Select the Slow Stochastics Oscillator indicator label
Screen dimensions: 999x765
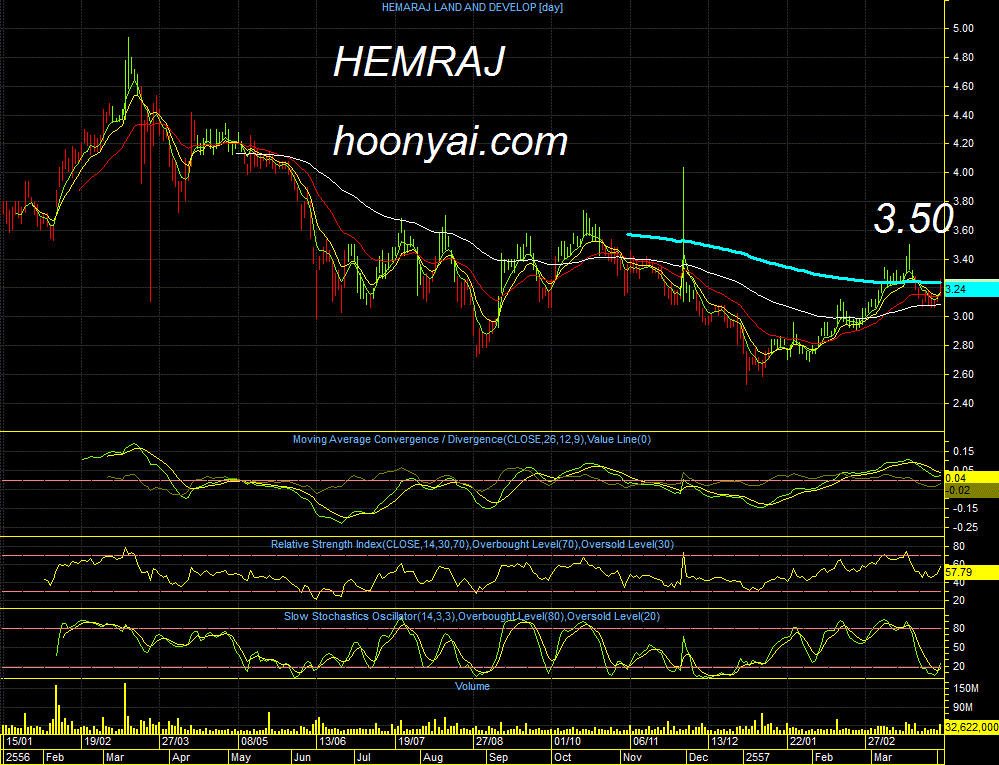(471, 617)
